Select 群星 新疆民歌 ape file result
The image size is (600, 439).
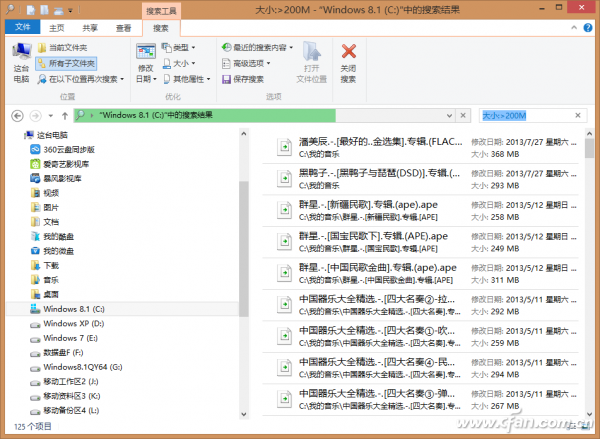coord(420,211)
